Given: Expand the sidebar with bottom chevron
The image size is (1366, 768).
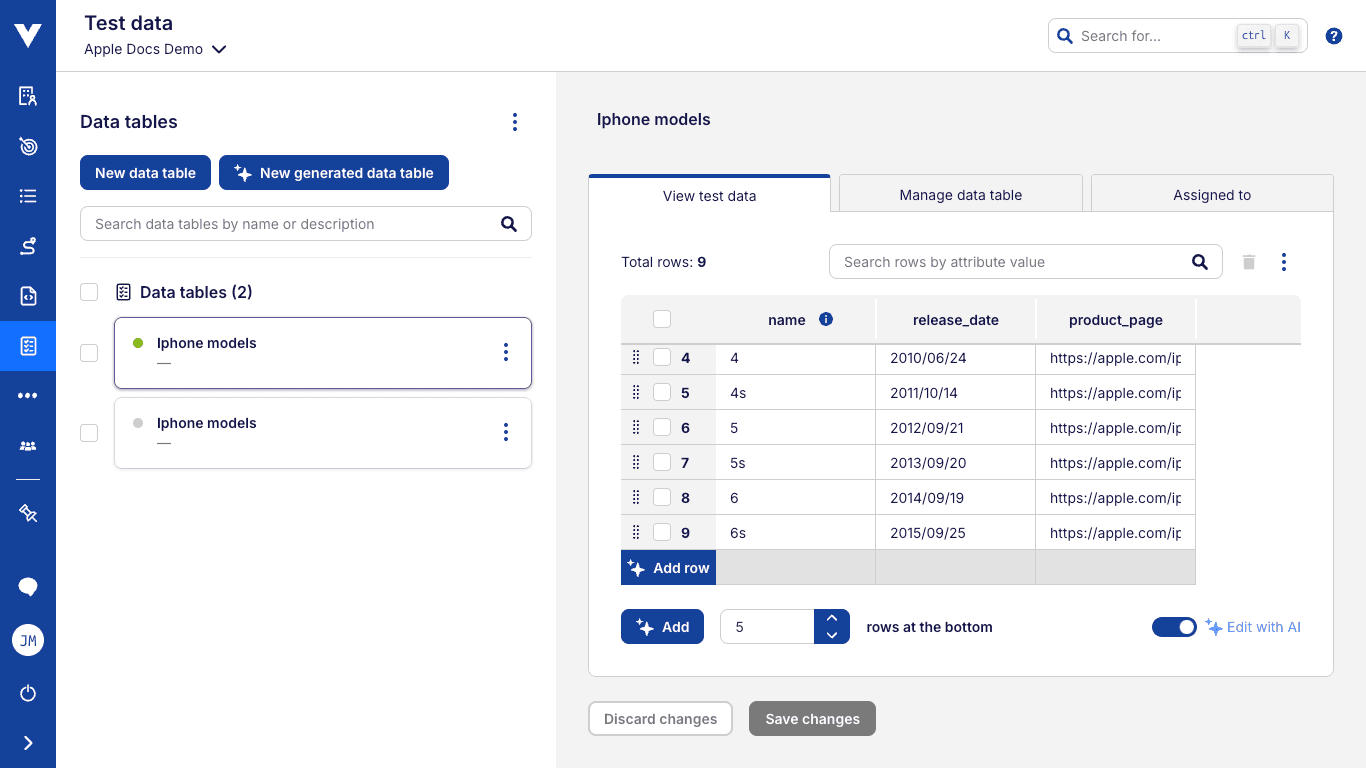Looking at the screenshot, I should tap(28, 743).
